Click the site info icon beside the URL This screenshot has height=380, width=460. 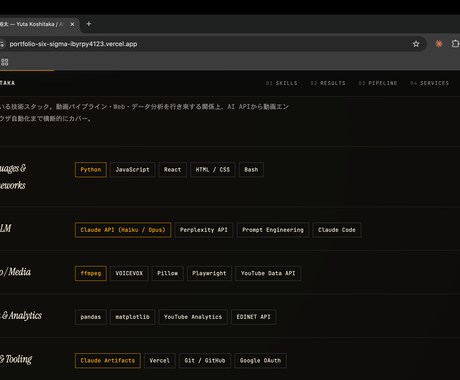[x=2, y=44]
